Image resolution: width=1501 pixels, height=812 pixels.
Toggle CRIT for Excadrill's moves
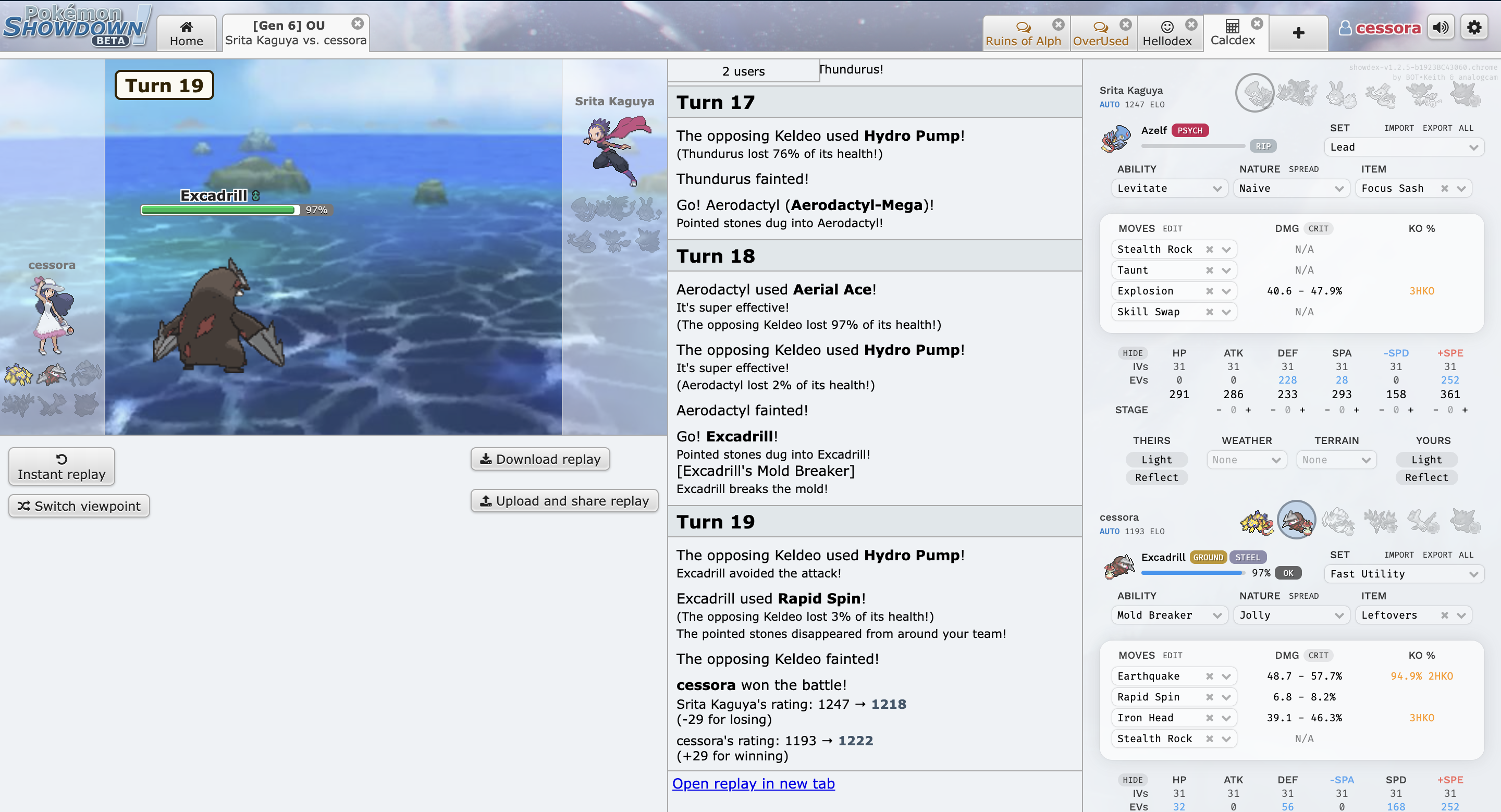pyautogui.click(x=1318, y=655)
